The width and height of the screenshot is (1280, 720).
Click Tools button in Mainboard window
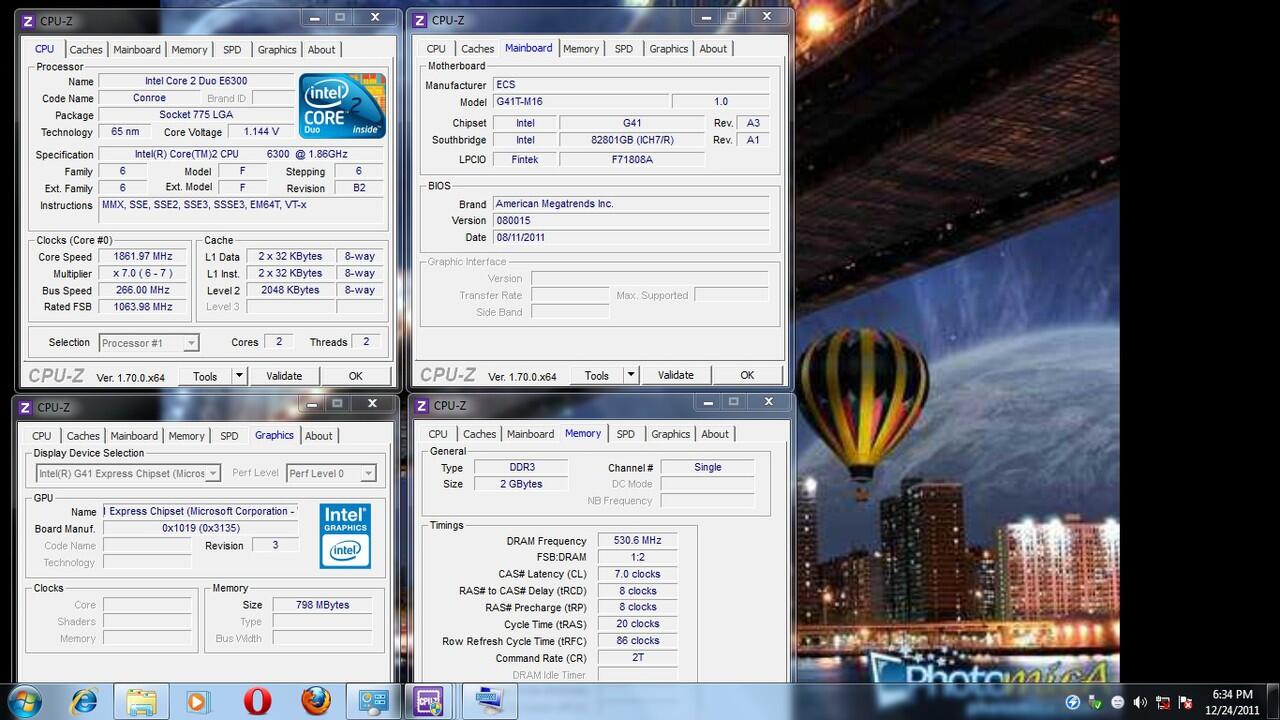point(597,375)
